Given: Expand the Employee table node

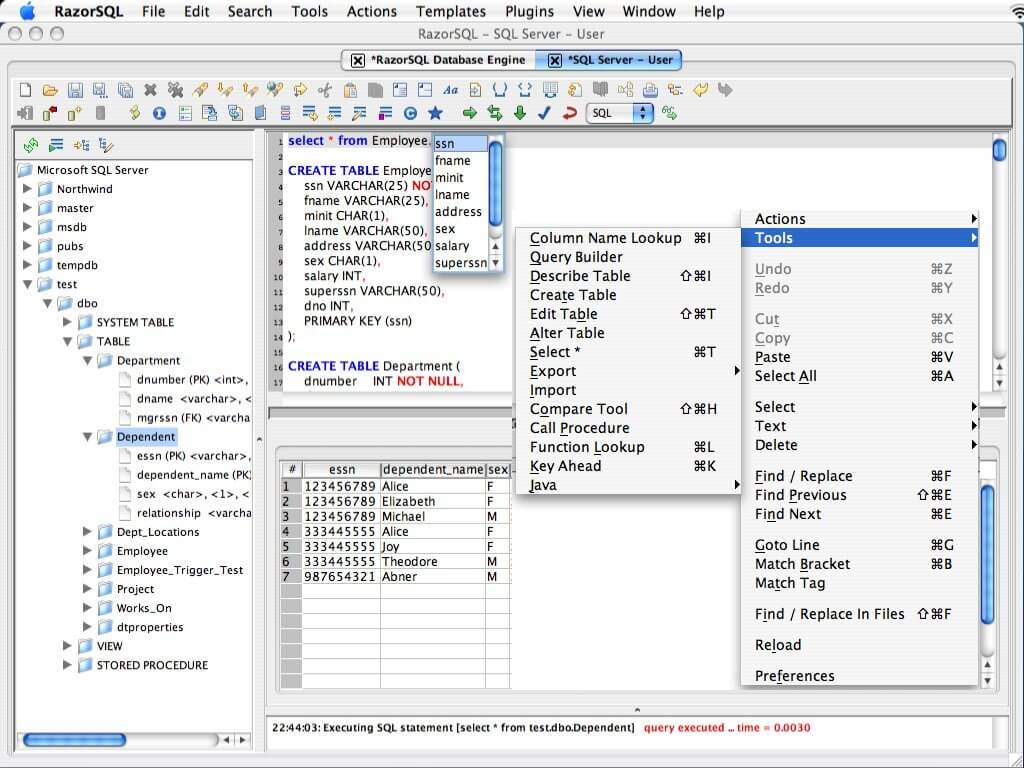Looking at the screenshot, I should point(87,551).
